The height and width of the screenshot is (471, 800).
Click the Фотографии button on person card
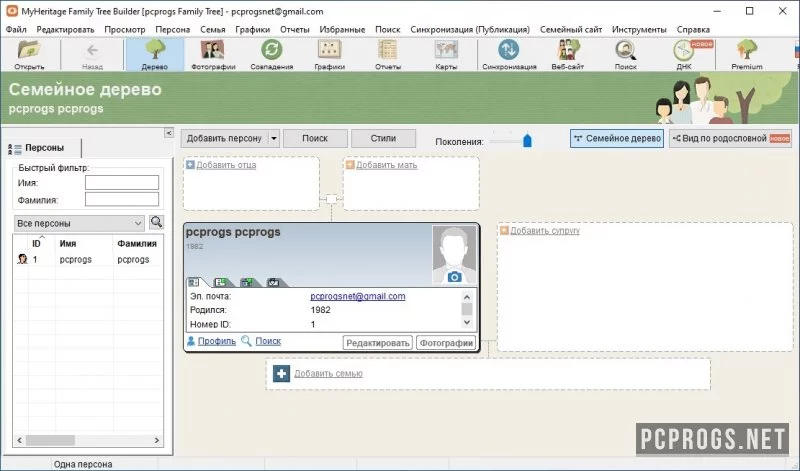[446, 343]
